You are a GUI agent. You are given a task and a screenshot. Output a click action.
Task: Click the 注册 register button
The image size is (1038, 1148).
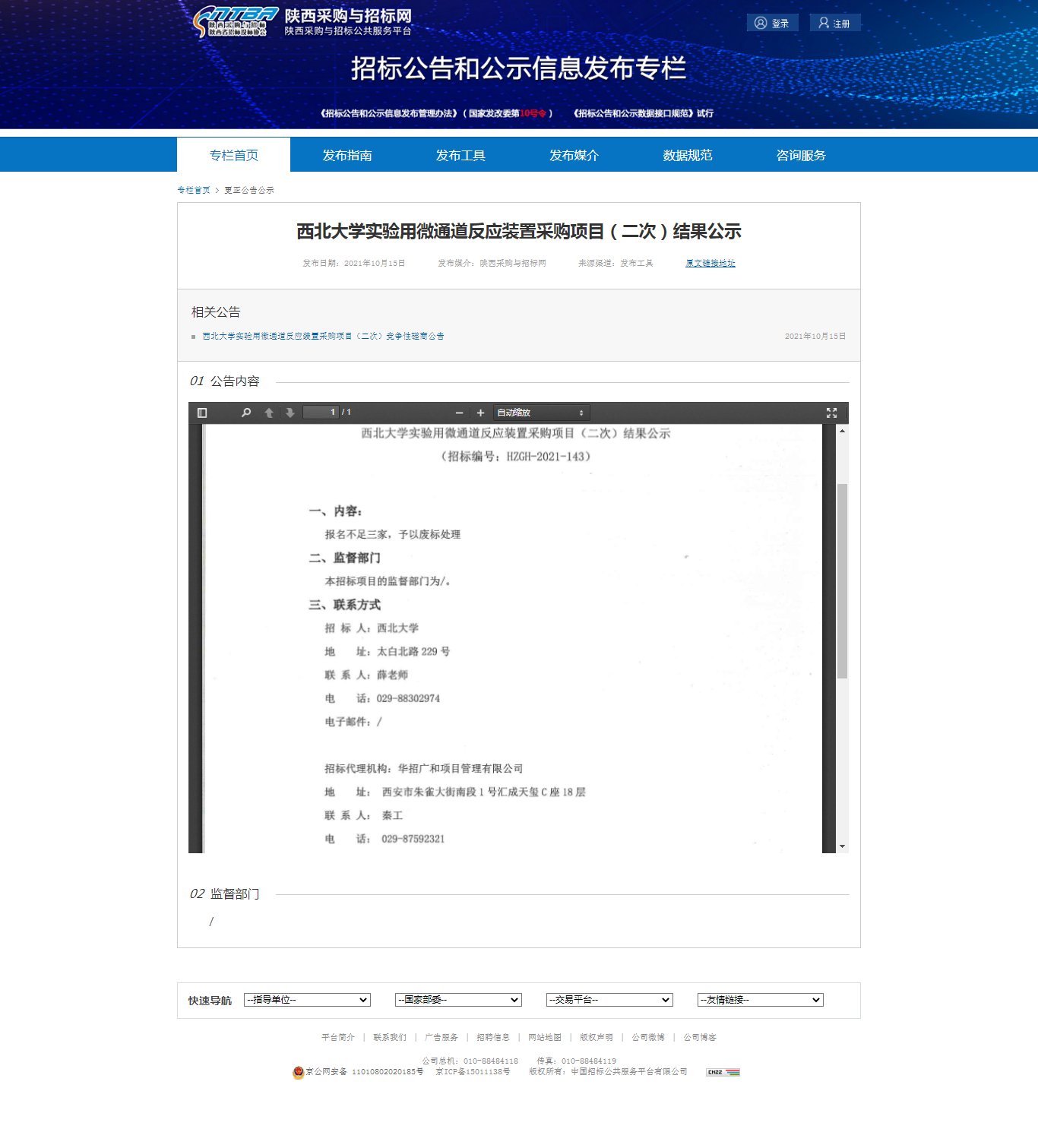click(x=834, y=23)
